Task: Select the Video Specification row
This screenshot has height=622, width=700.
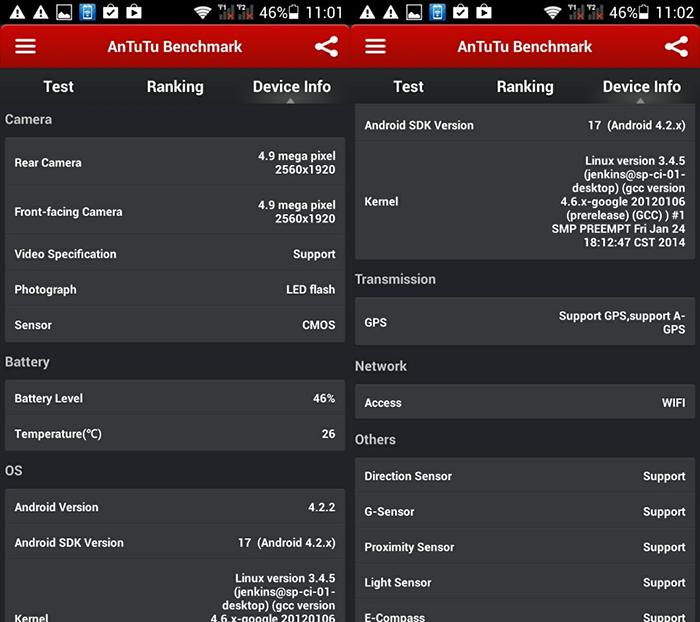Action: point(175,254)
